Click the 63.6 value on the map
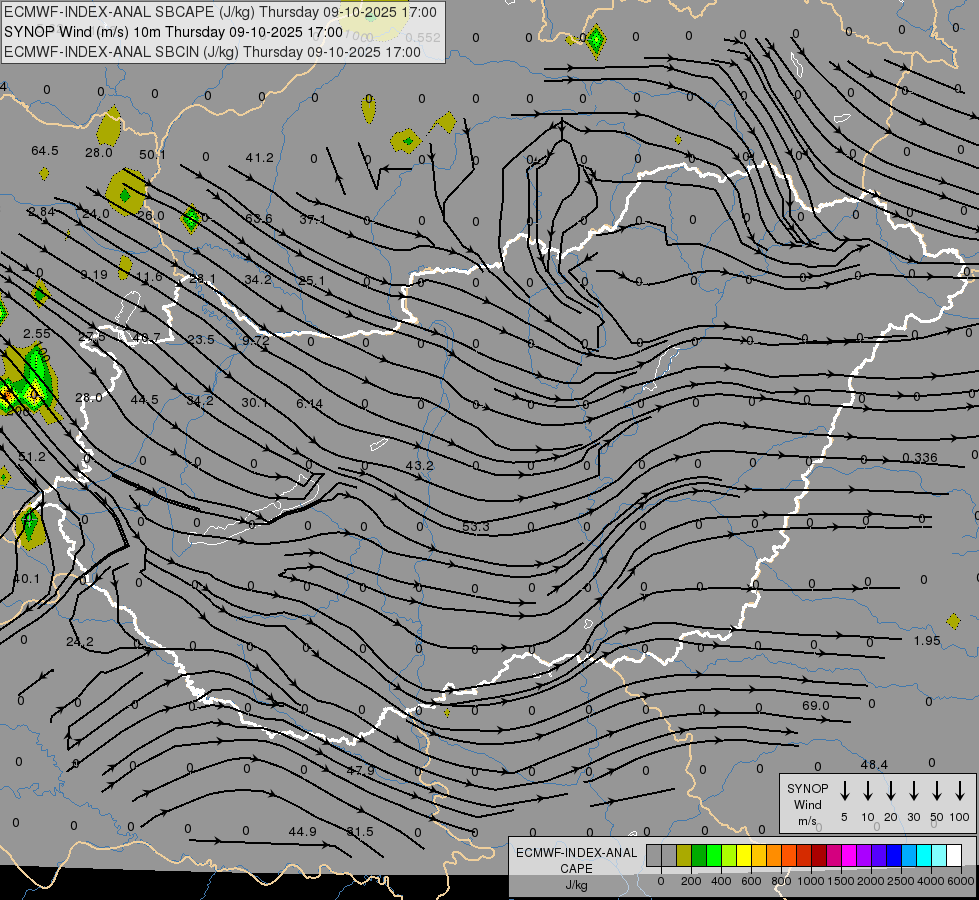This screenshot has height=900, width=979. pos(258,219)
